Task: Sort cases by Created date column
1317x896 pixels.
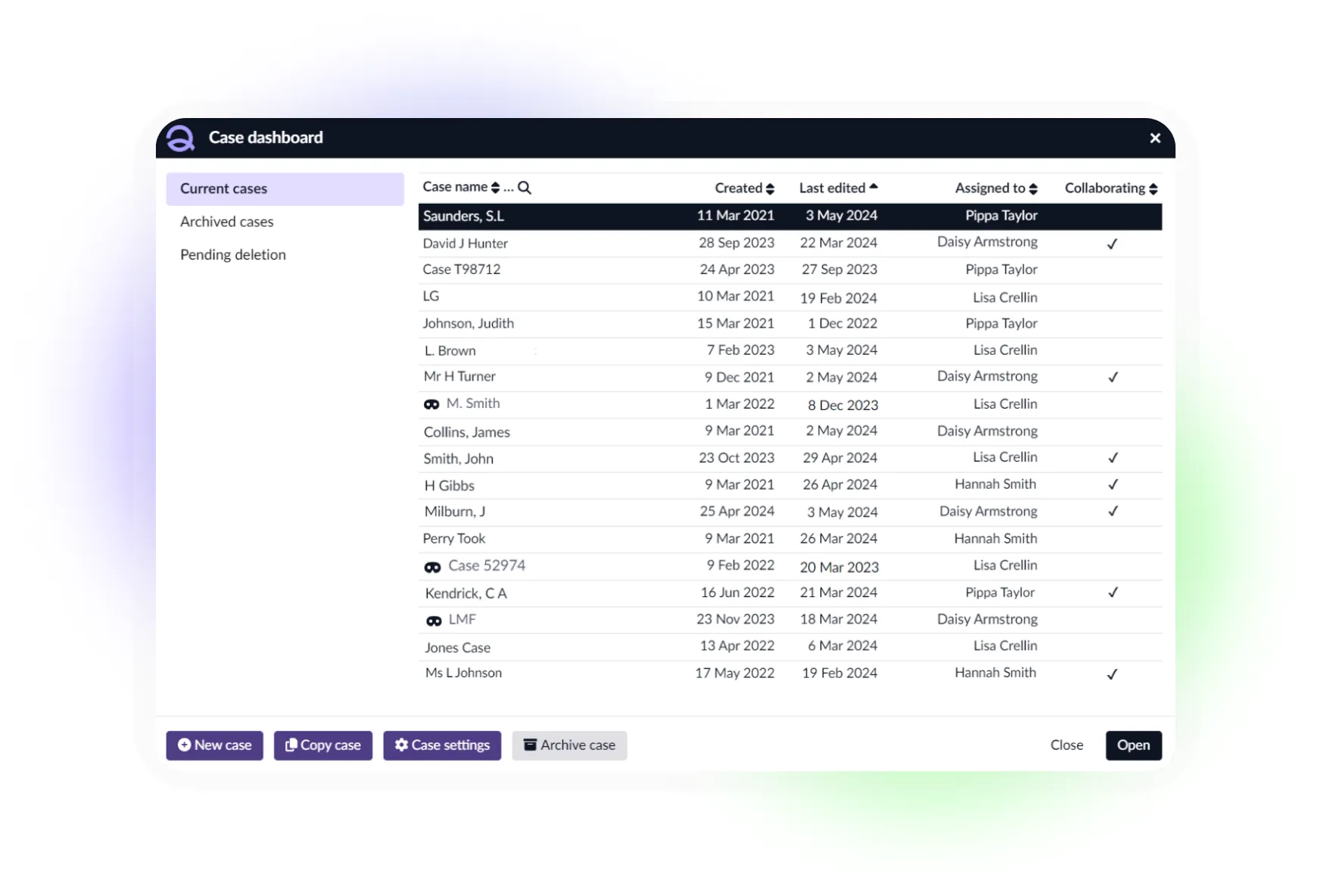Action: [744, 188]
